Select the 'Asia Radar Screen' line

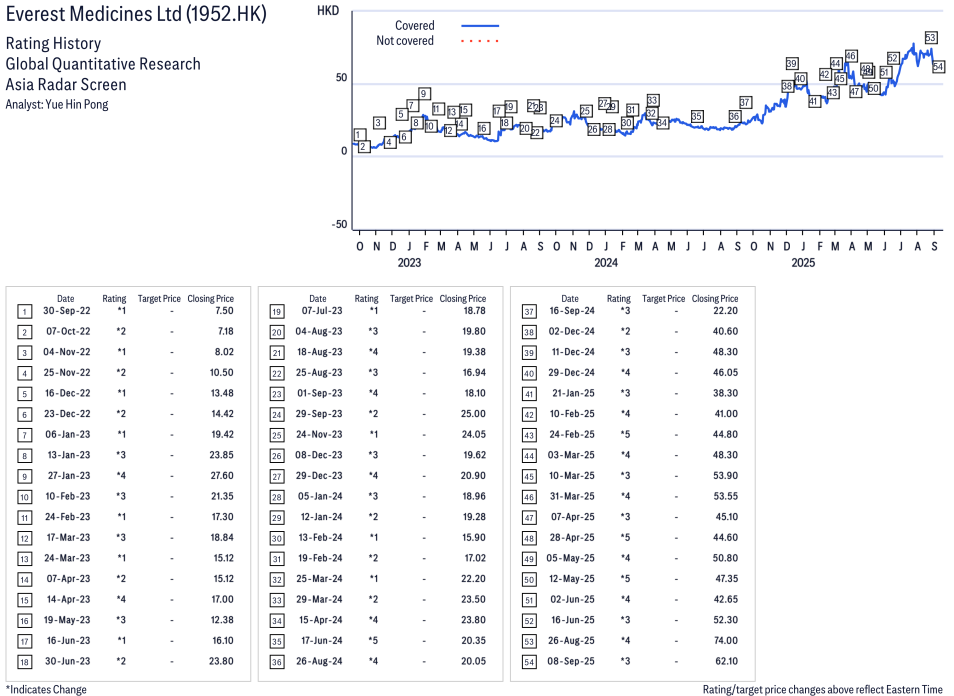(x=66, y=85)
